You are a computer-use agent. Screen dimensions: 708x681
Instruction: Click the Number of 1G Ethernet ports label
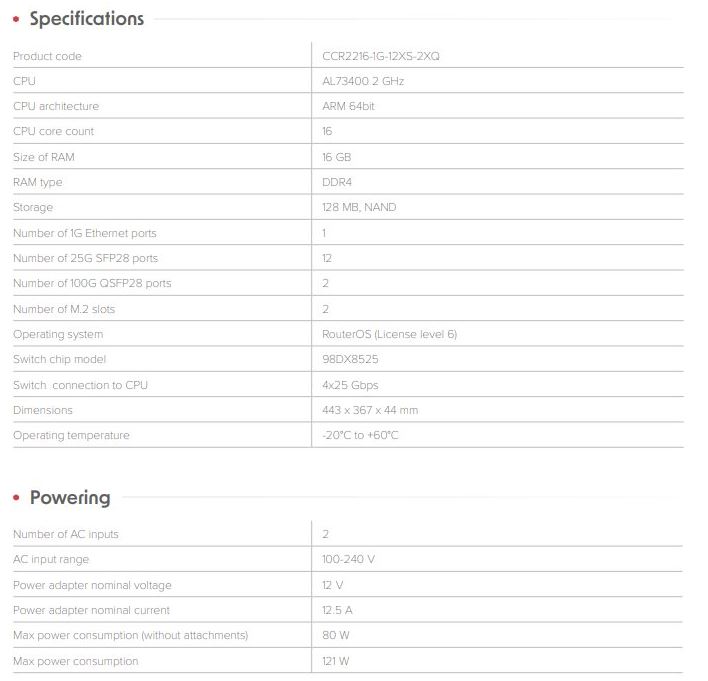[x=85, y=233]
